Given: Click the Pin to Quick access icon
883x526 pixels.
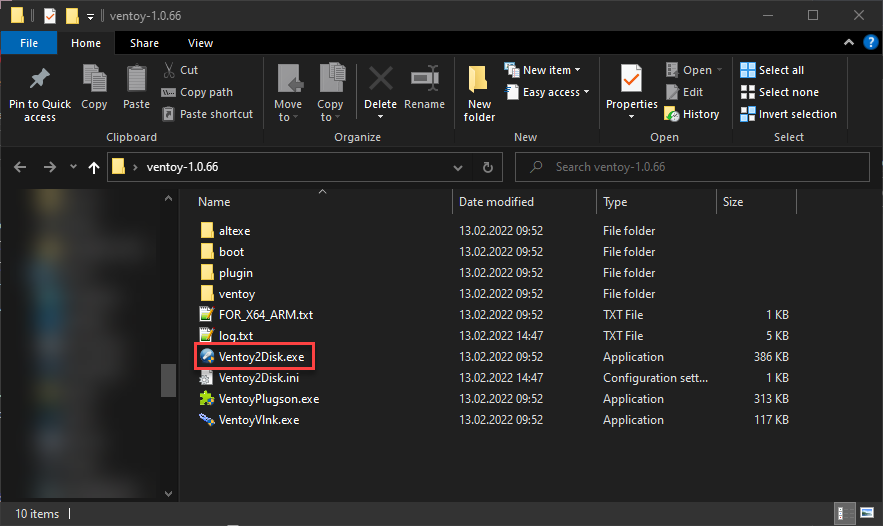Looking at the screenshot, I should click(40, 79).
